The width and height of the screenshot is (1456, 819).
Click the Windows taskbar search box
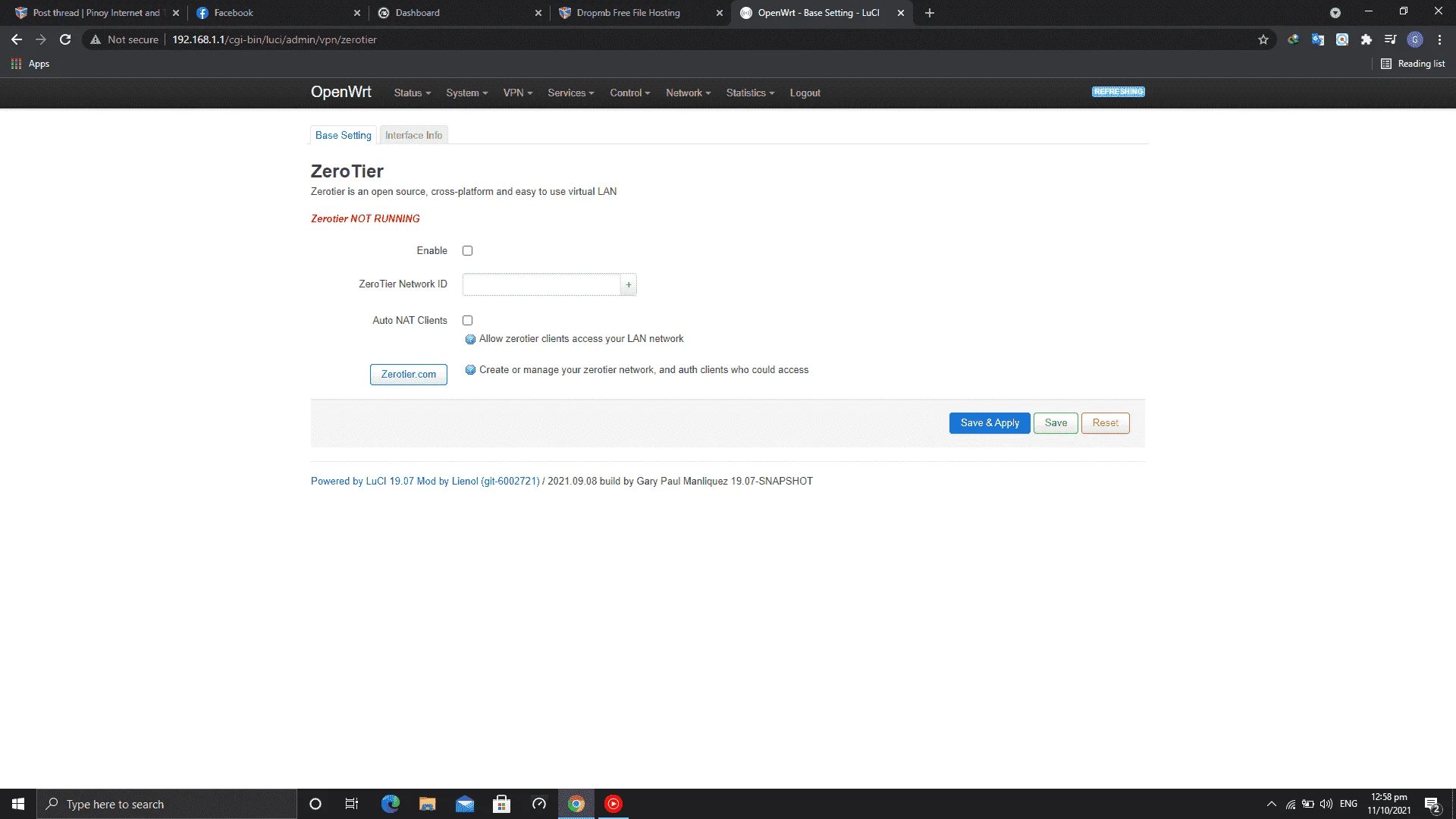click(x=167, y=804)
